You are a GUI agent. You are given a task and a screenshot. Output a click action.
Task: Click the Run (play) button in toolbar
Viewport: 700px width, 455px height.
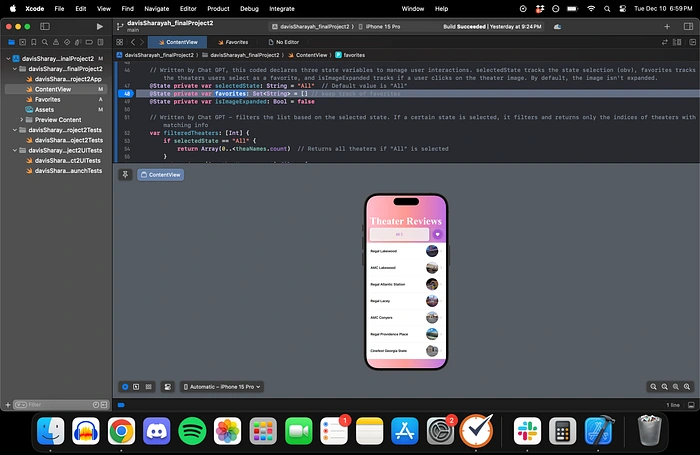coord(100,25)
